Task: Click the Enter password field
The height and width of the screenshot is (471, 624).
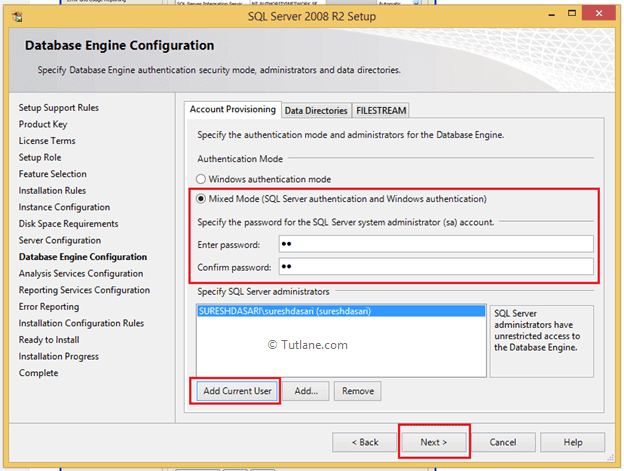Action: (436, 244)
